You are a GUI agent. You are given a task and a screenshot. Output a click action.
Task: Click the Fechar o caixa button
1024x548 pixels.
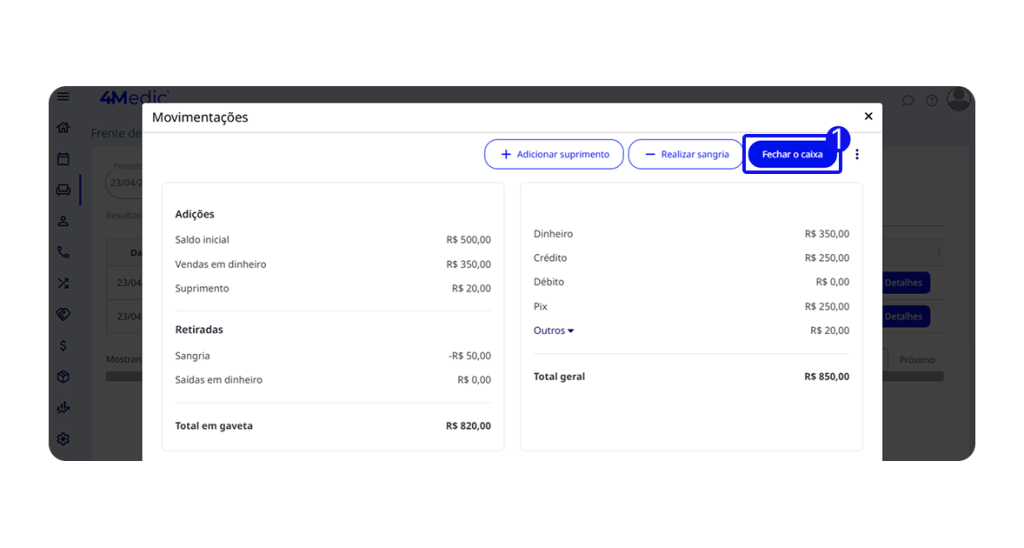click(792, 155)
